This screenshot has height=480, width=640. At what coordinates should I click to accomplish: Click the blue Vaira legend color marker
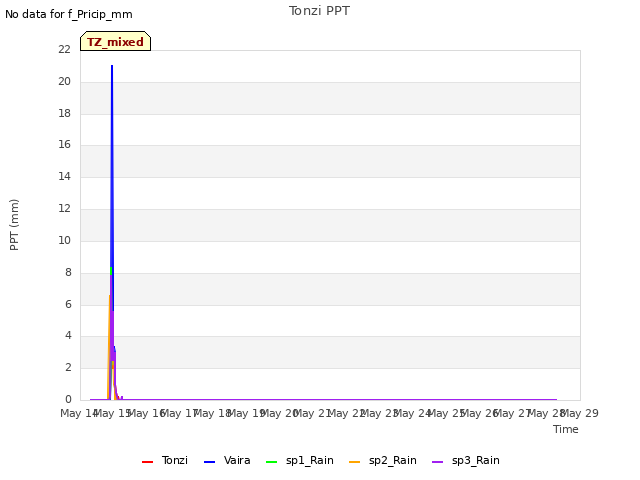[x=209, y=462]
